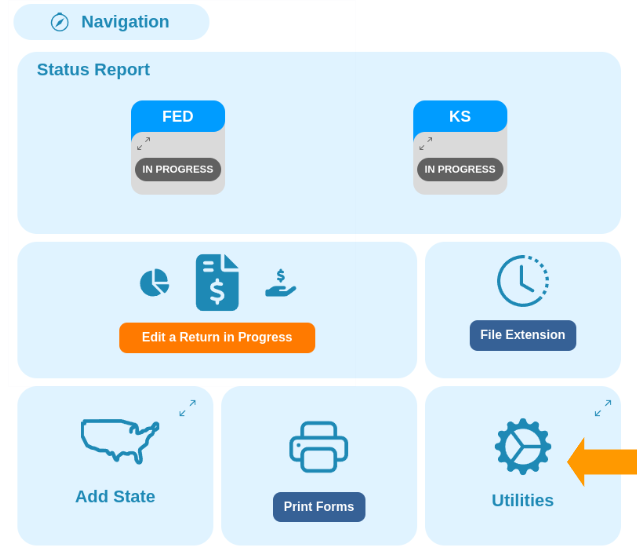Click the File Extension button

(523, 335)
